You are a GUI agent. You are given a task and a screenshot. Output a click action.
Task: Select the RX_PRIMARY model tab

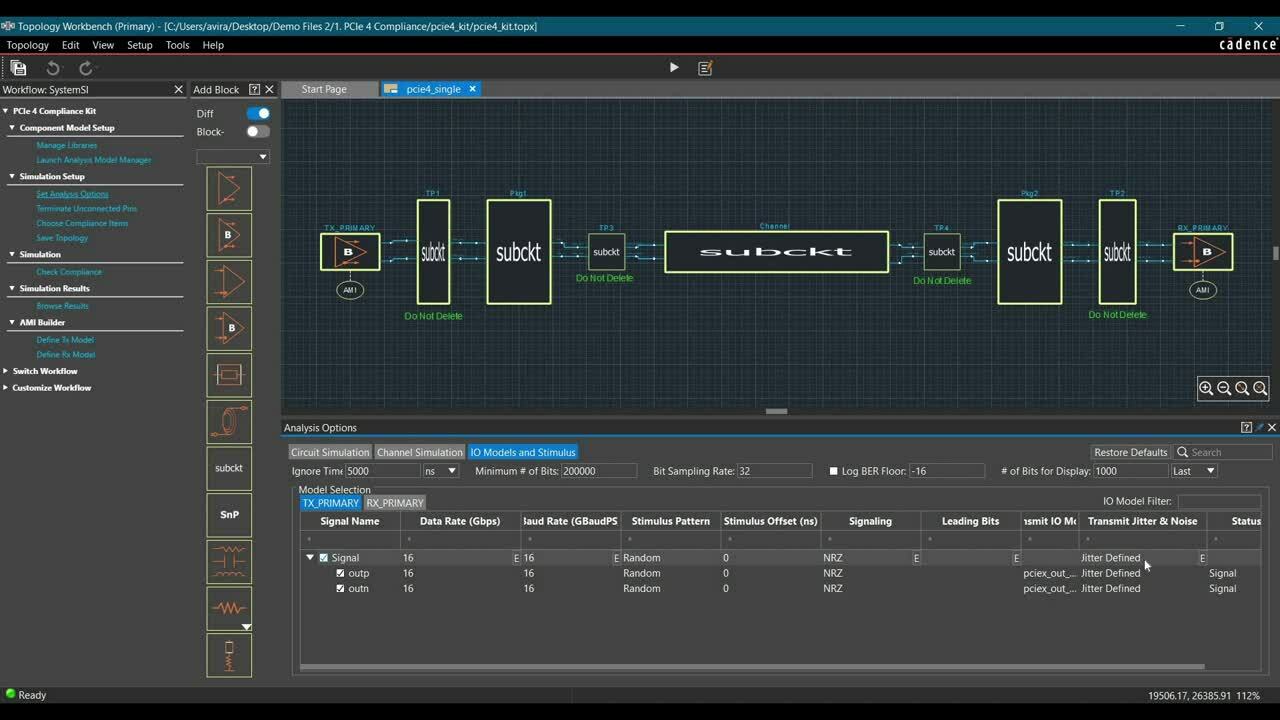click(x=395, y=503)
